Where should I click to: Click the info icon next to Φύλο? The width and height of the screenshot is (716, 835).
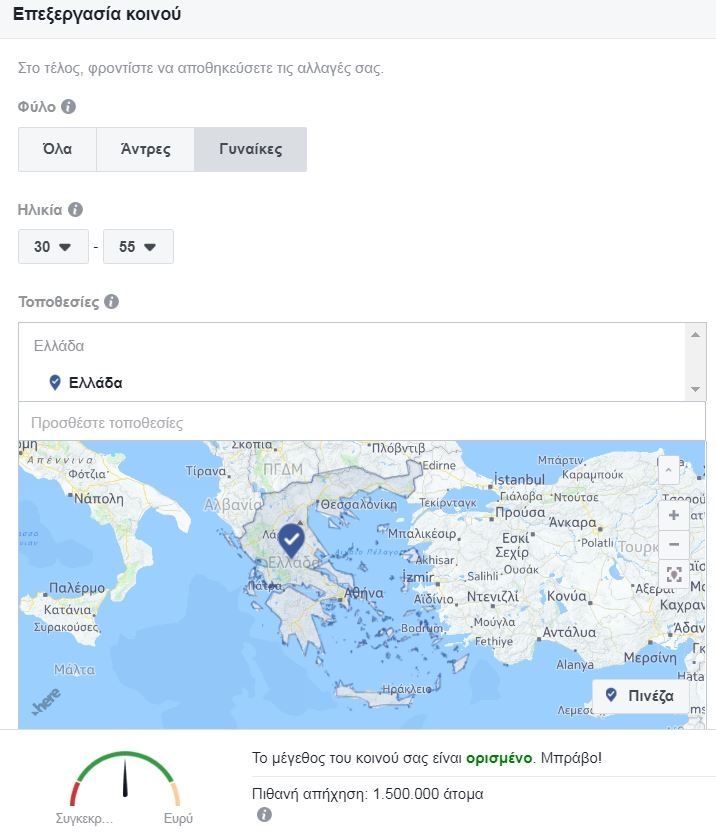click(68, 106)
